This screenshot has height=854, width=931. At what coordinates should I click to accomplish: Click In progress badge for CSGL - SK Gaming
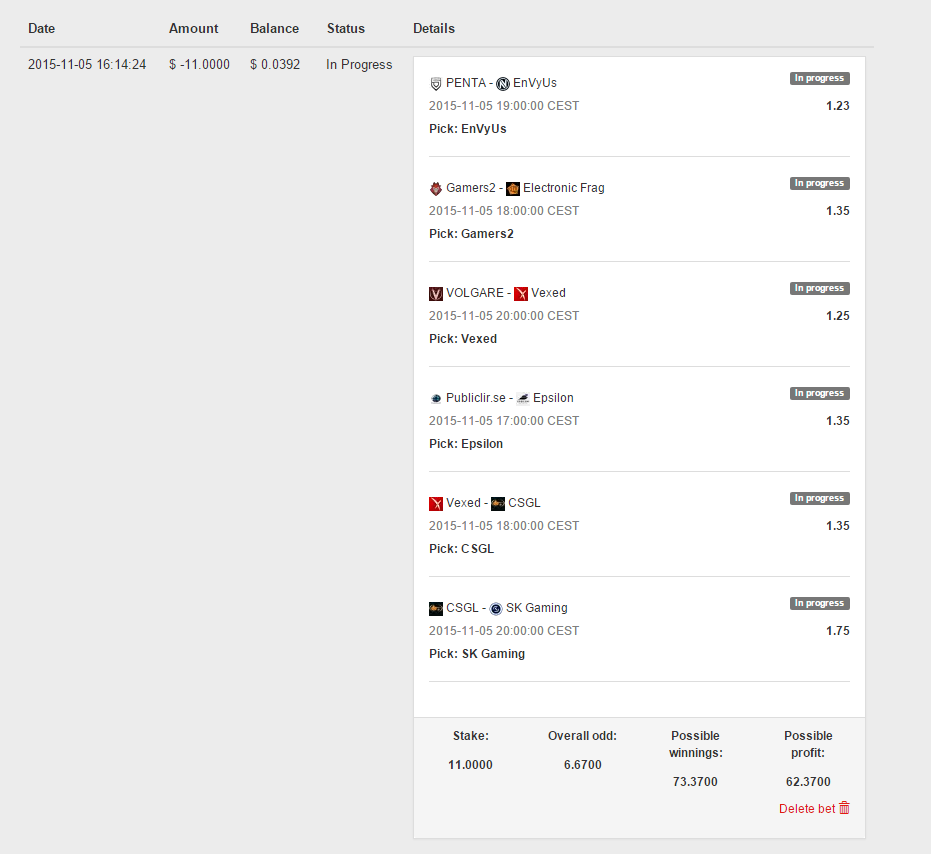(x=819, y=603)
